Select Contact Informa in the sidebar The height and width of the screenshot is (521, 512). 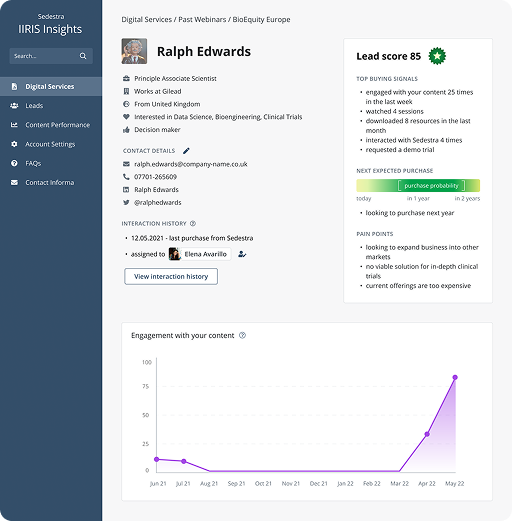click(x=51, y=183)
